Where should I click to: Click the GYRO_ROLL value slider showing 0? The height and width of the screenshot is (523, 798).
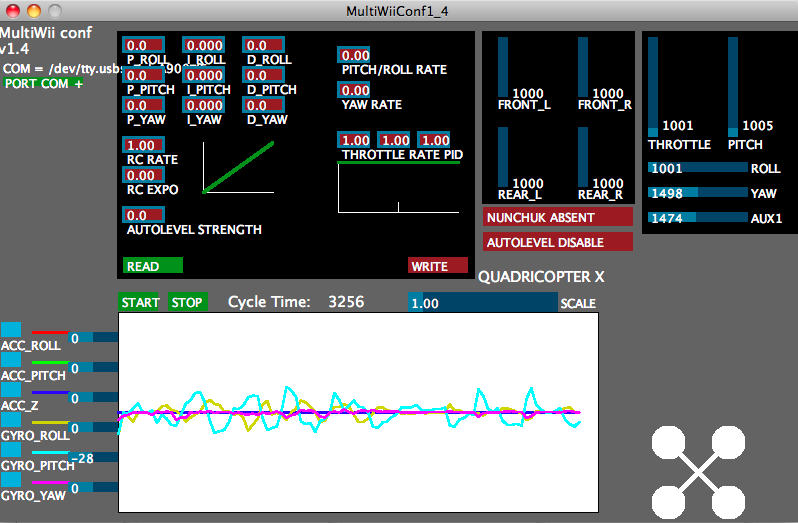click(x=93, y=427)
